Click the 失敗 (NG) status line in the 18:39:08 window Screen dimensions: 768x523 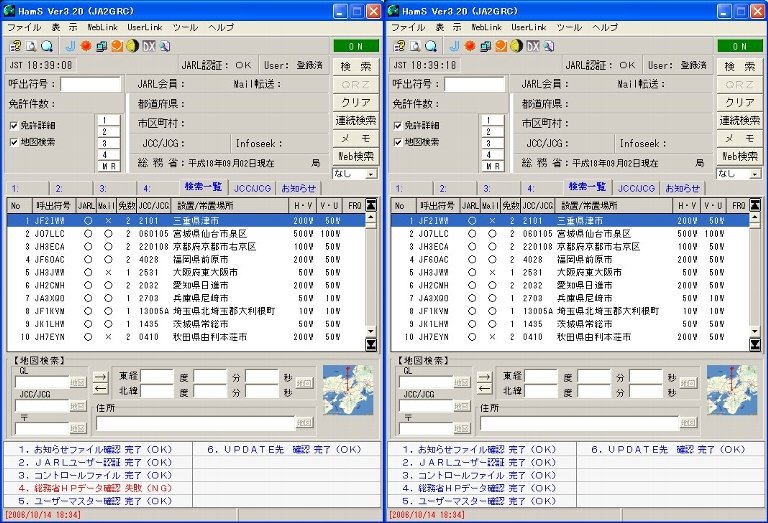coord(96,488)
